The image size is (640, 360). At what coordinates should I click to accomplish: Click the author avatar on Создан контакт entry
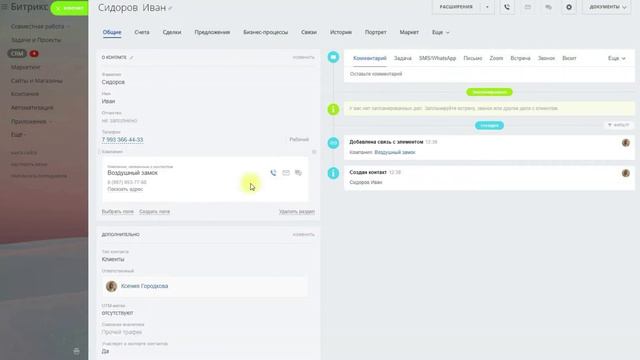point(626,173)
